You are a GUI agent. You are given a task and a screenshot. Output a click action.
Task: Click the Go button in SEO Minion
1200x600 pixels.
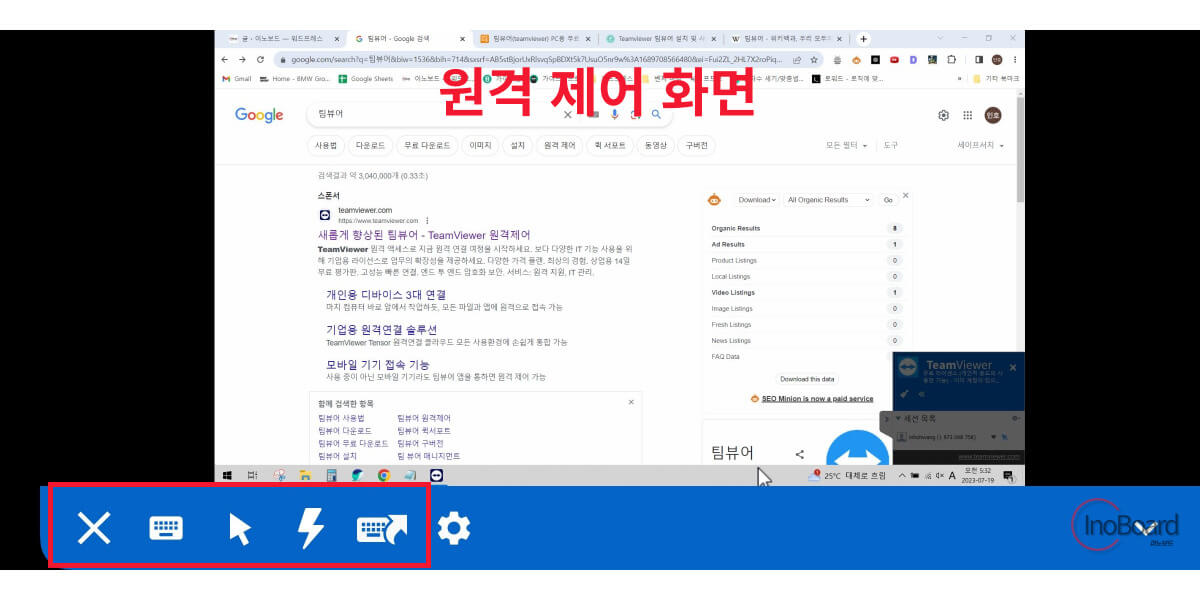tap(888, 200)
